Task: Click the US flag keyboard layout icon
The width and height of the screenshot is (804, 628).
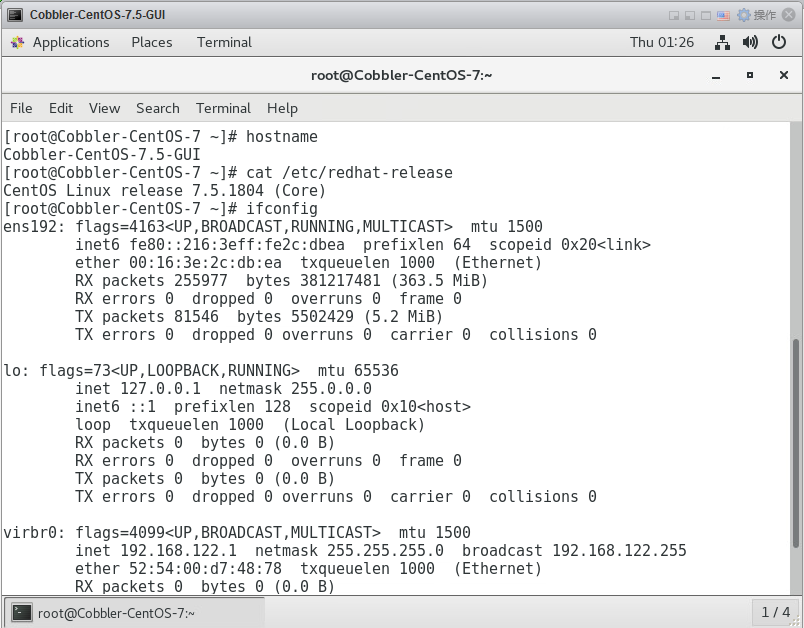Action: (723, 15)
